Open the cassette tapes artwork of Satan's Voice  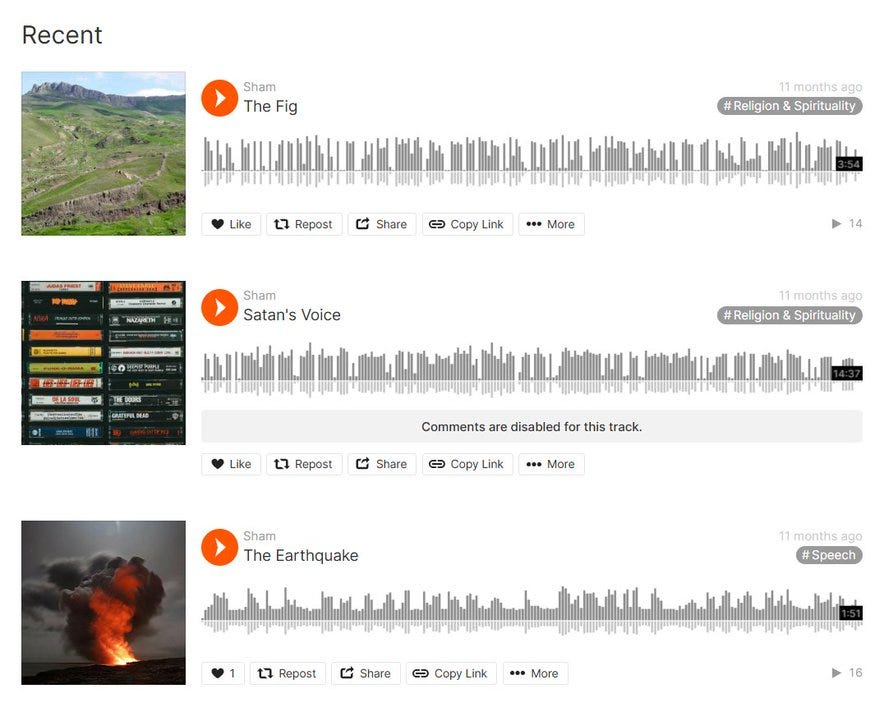(x=103, y=363)
